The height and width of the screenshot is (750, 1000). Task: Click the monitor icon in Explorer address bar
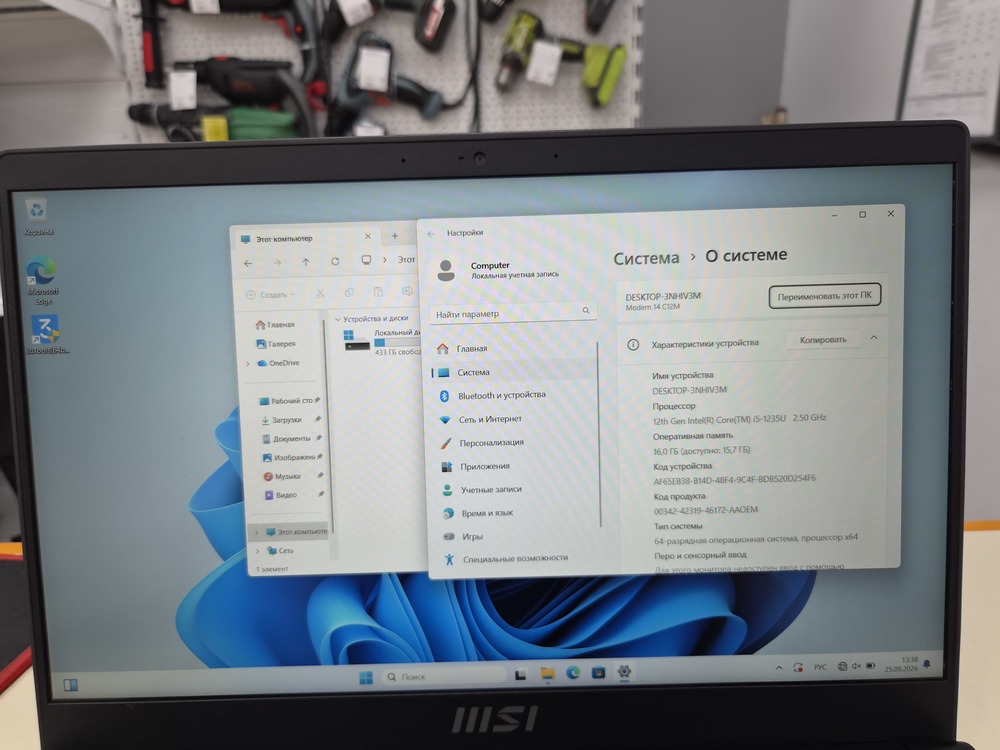(366, 260)
